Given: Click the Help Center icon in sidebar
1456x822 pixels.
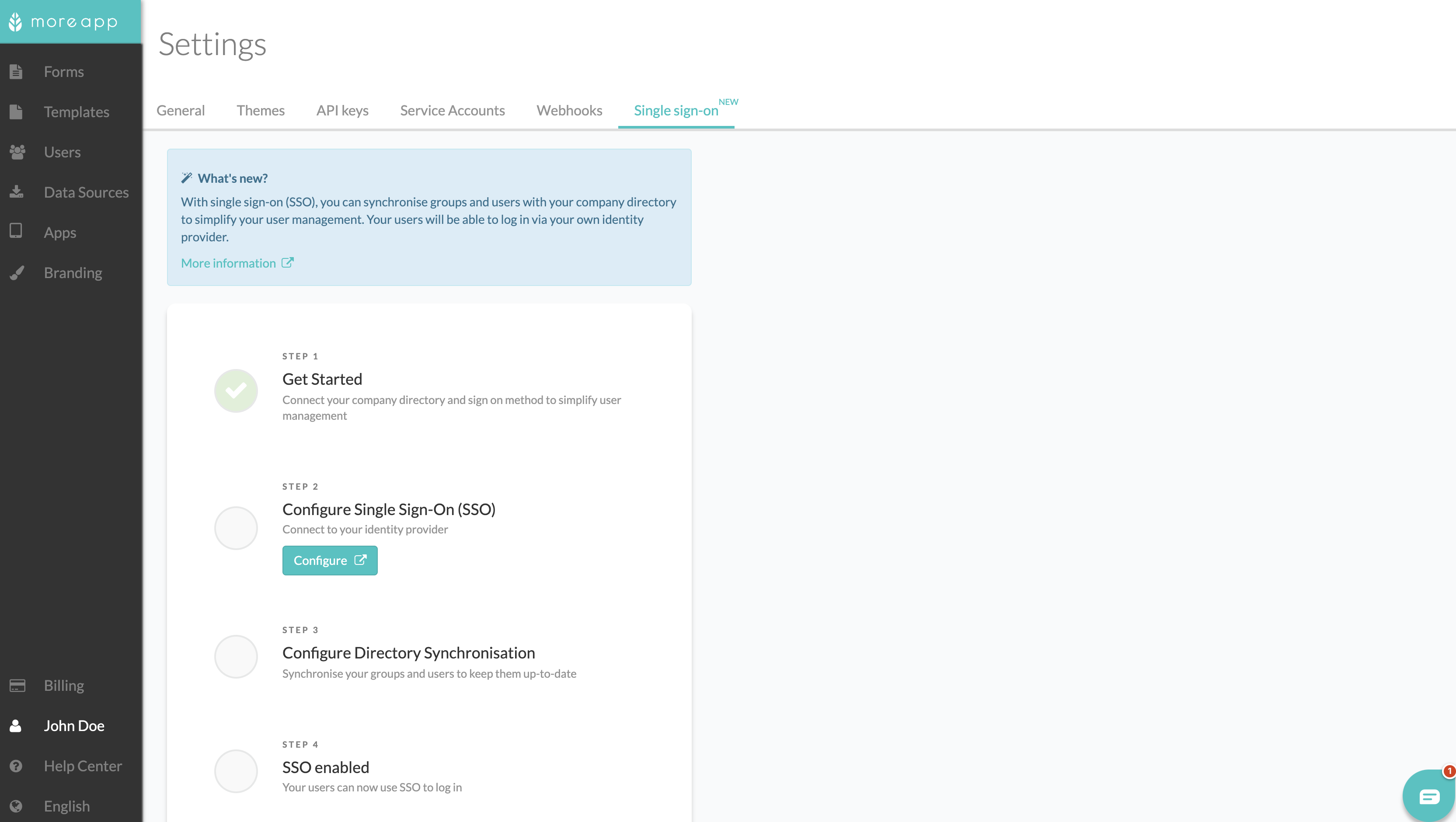Looking at the screenshot, I should 15,766.
